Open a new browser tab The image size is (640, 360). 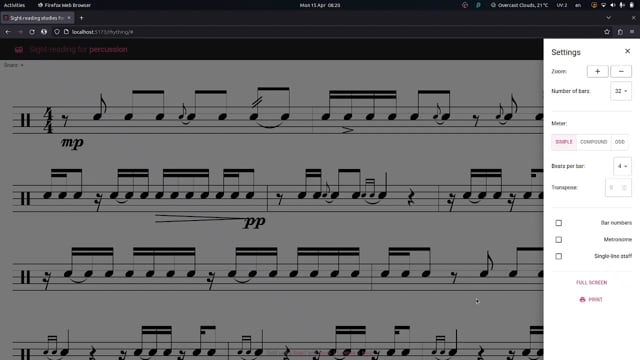81,18
